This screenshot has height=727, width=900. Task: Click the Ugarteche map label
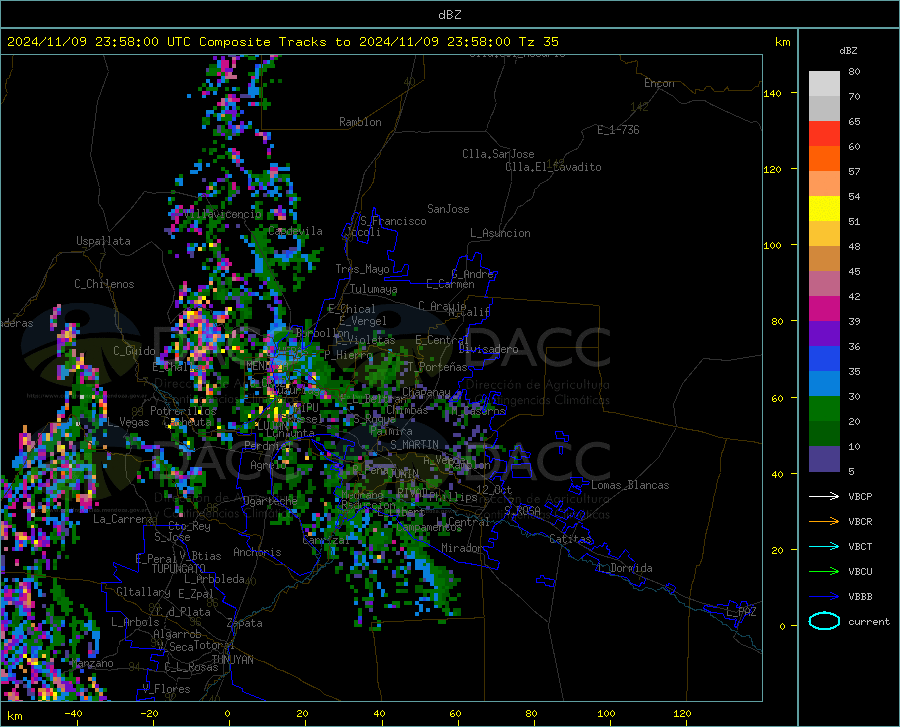point(270,500)
